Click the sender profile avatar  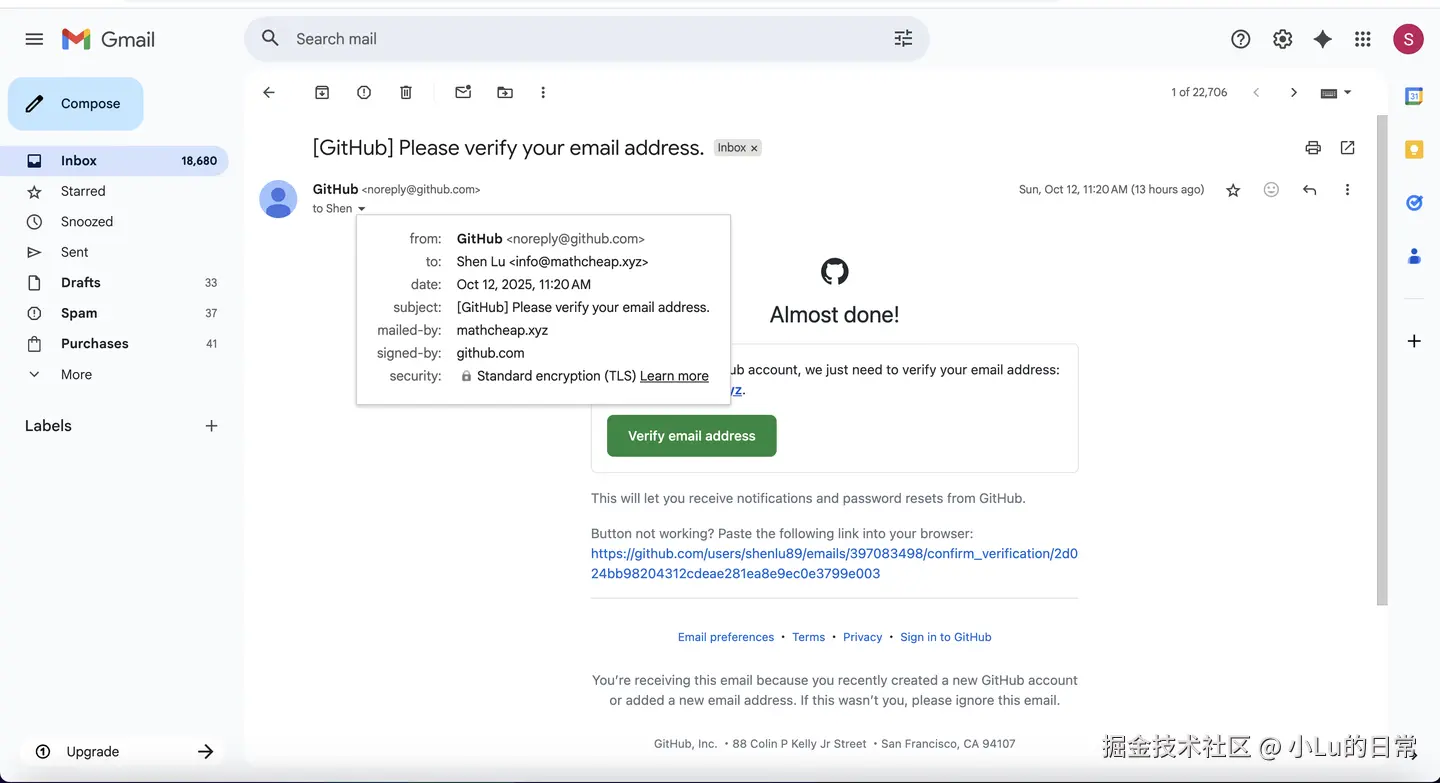[278, 199]
